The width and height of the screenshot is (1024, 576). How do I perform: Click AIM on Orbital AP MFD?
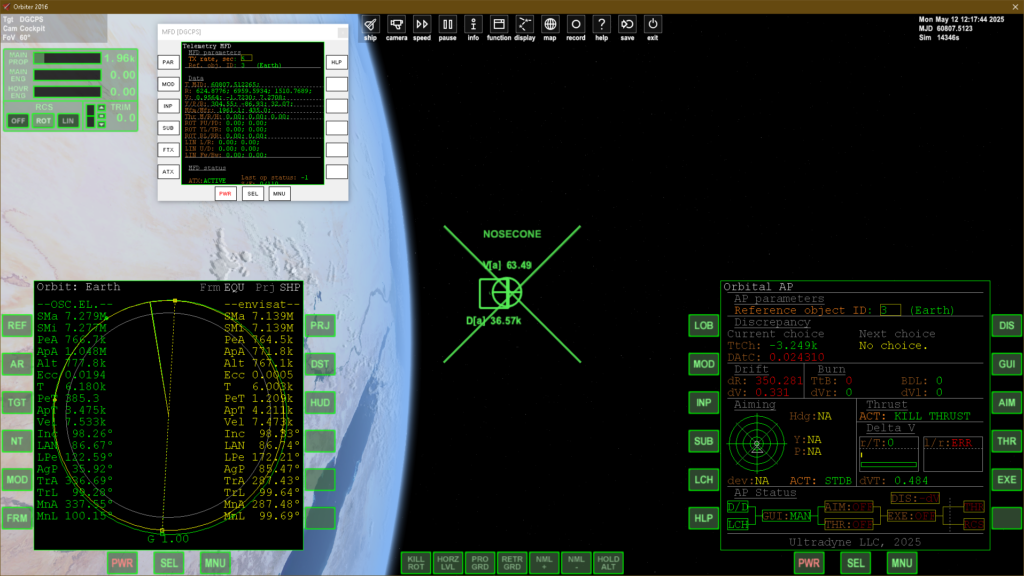[x=1006, y=402]
